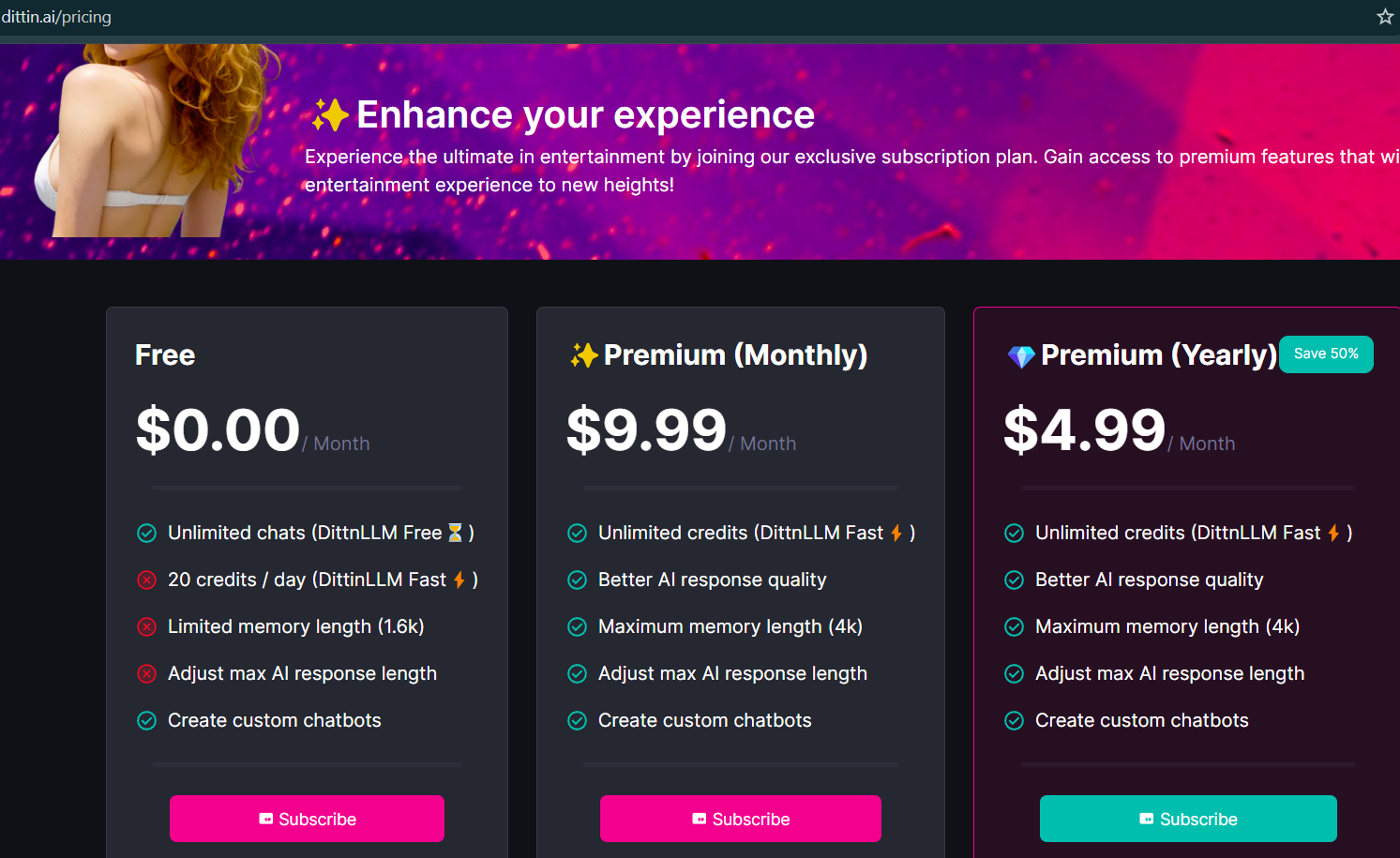
Task: Click the check beside Better AI response quality
Action: click(x=577, y=580)
